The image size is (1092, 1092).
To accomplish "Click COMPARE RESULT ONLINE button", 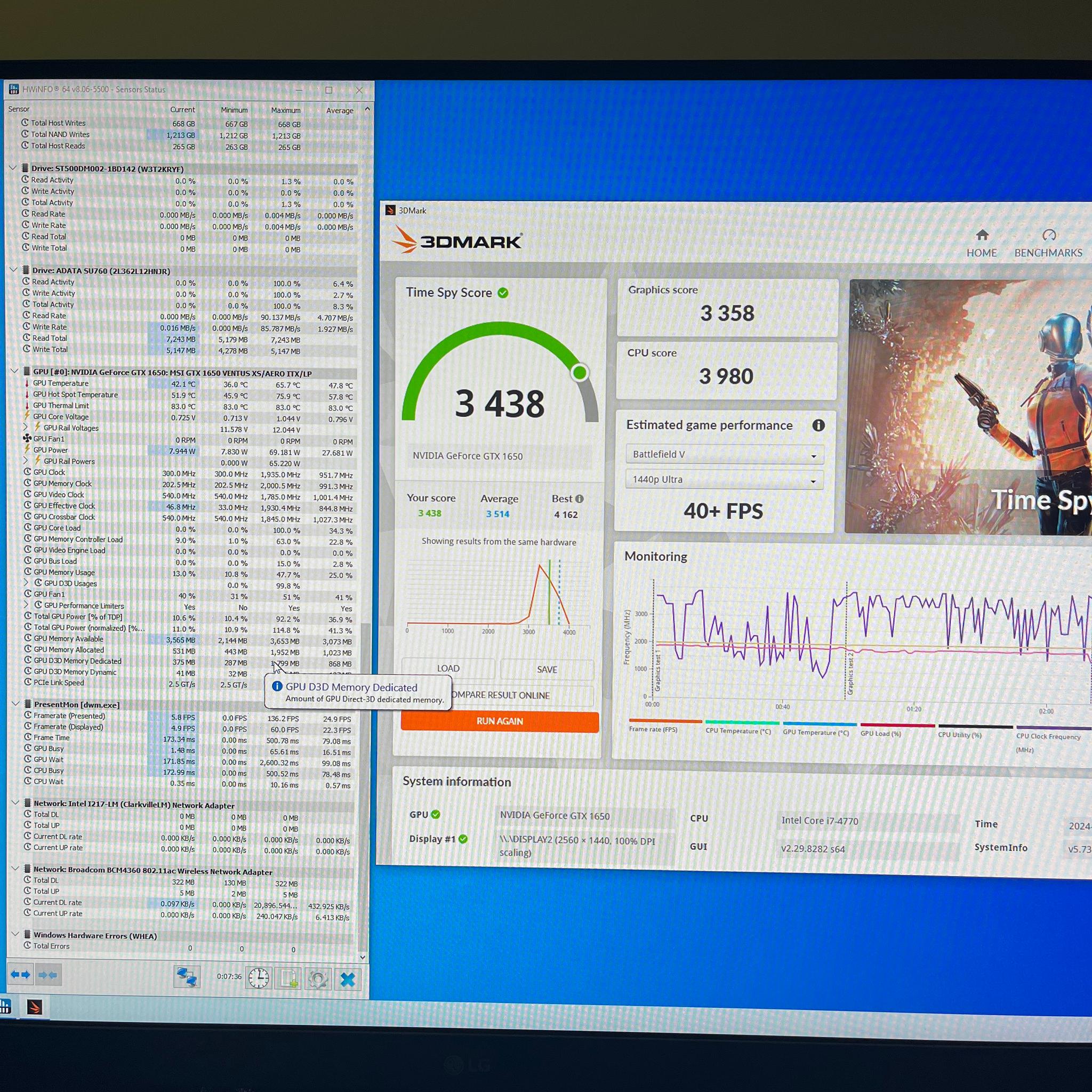I will [500, 695].
